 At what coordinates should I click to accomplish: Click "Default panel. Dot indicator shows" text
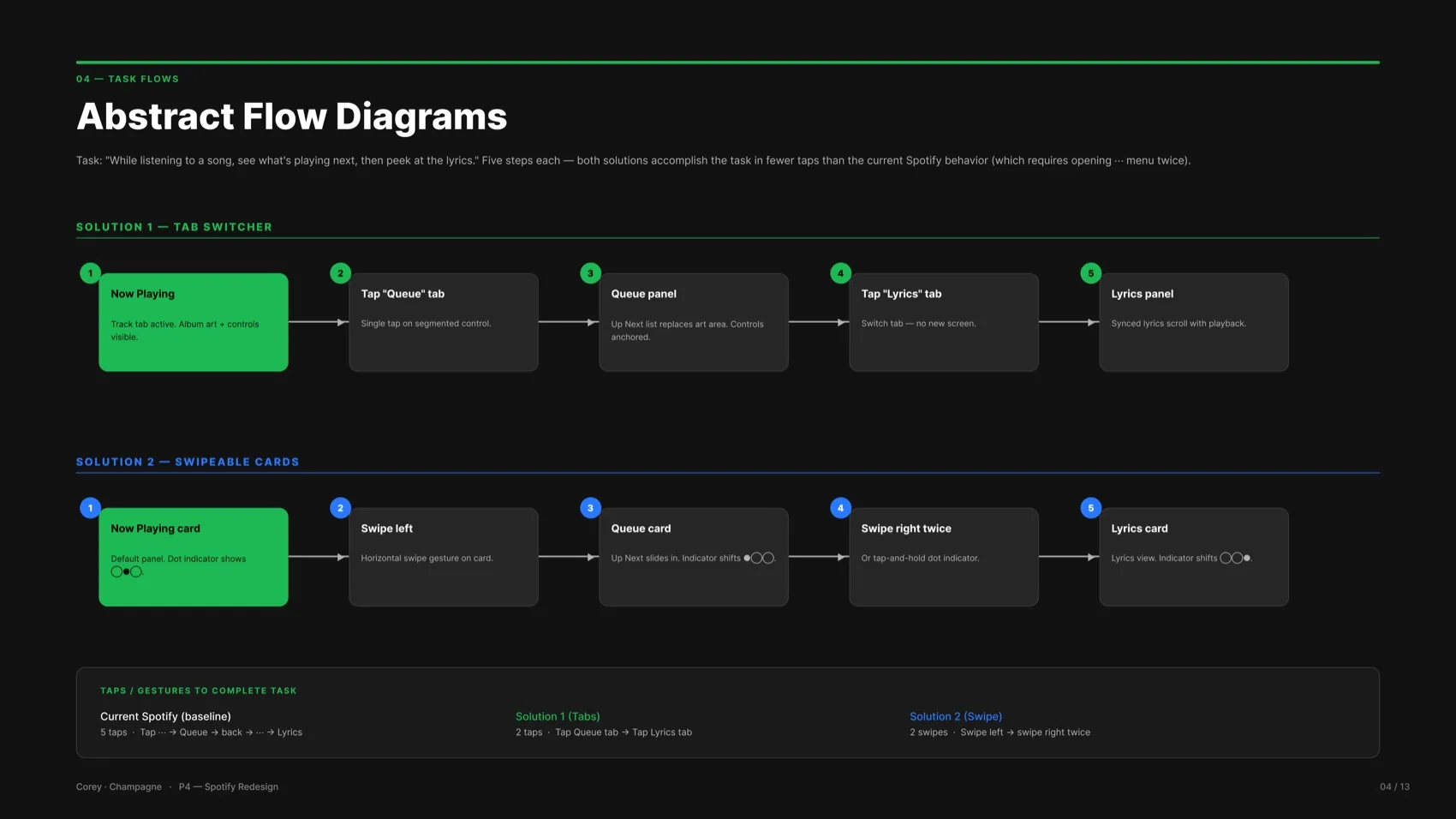(x=178, y=559)
